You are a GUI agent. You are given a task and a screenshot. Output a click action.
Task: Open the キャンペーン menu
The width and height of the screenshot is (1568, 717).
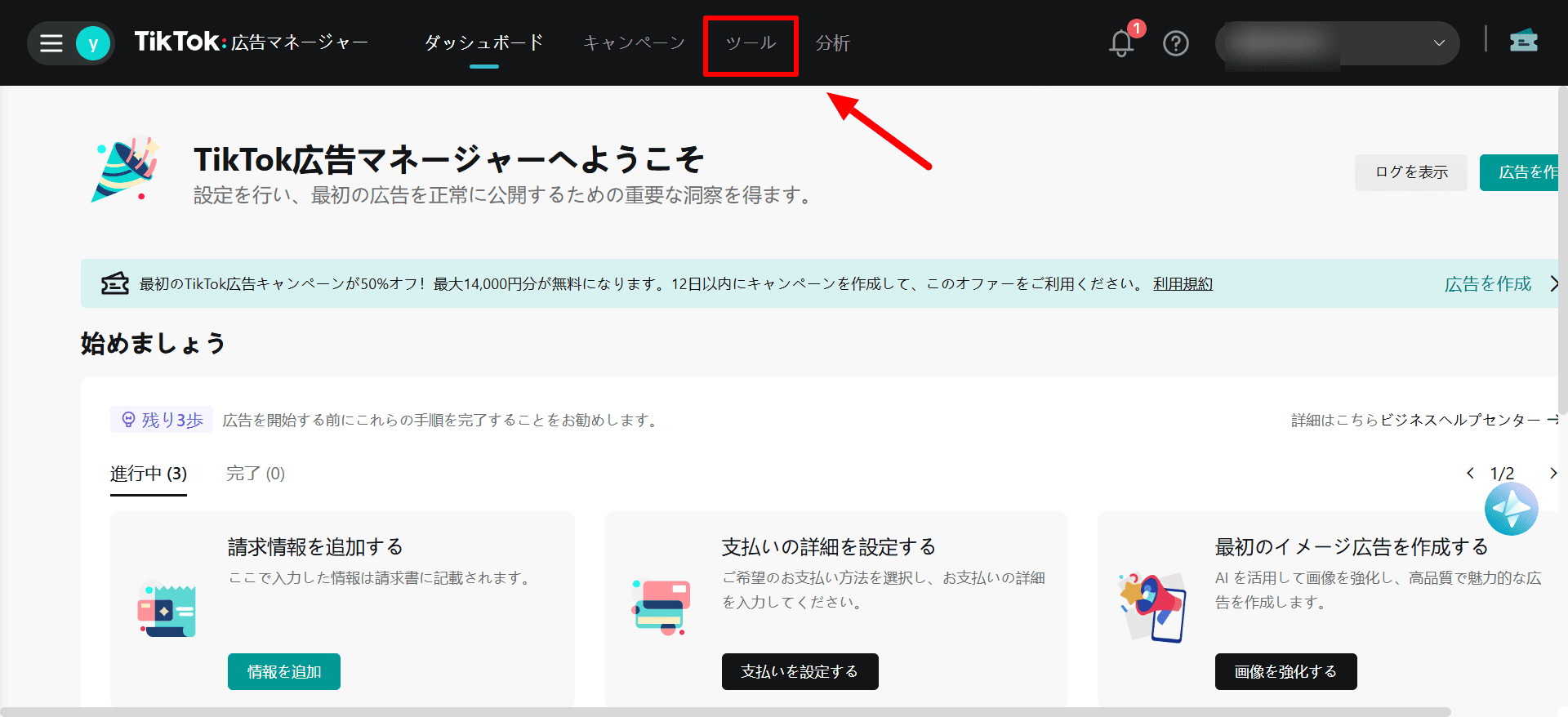tap(634, 43)
